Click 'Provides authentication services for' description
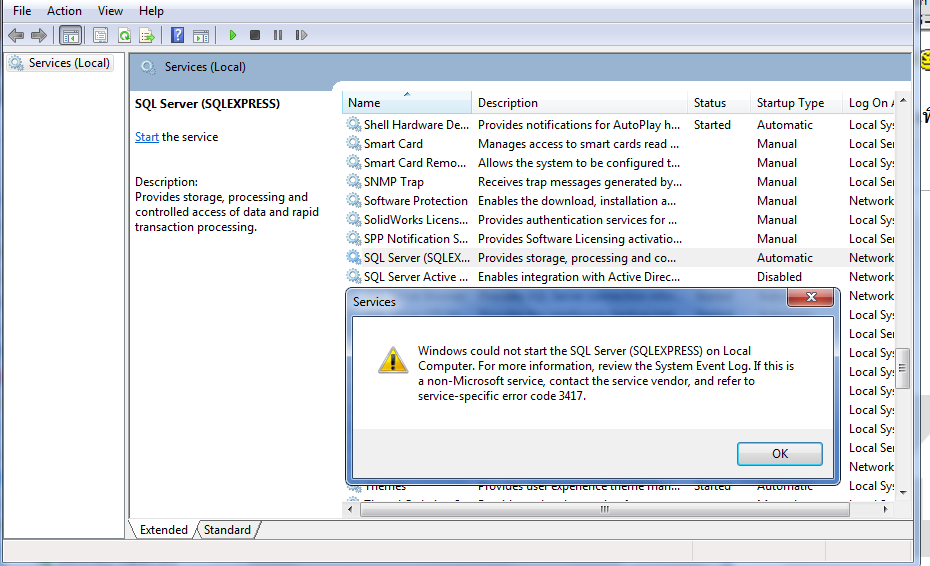 pos(577,220)
